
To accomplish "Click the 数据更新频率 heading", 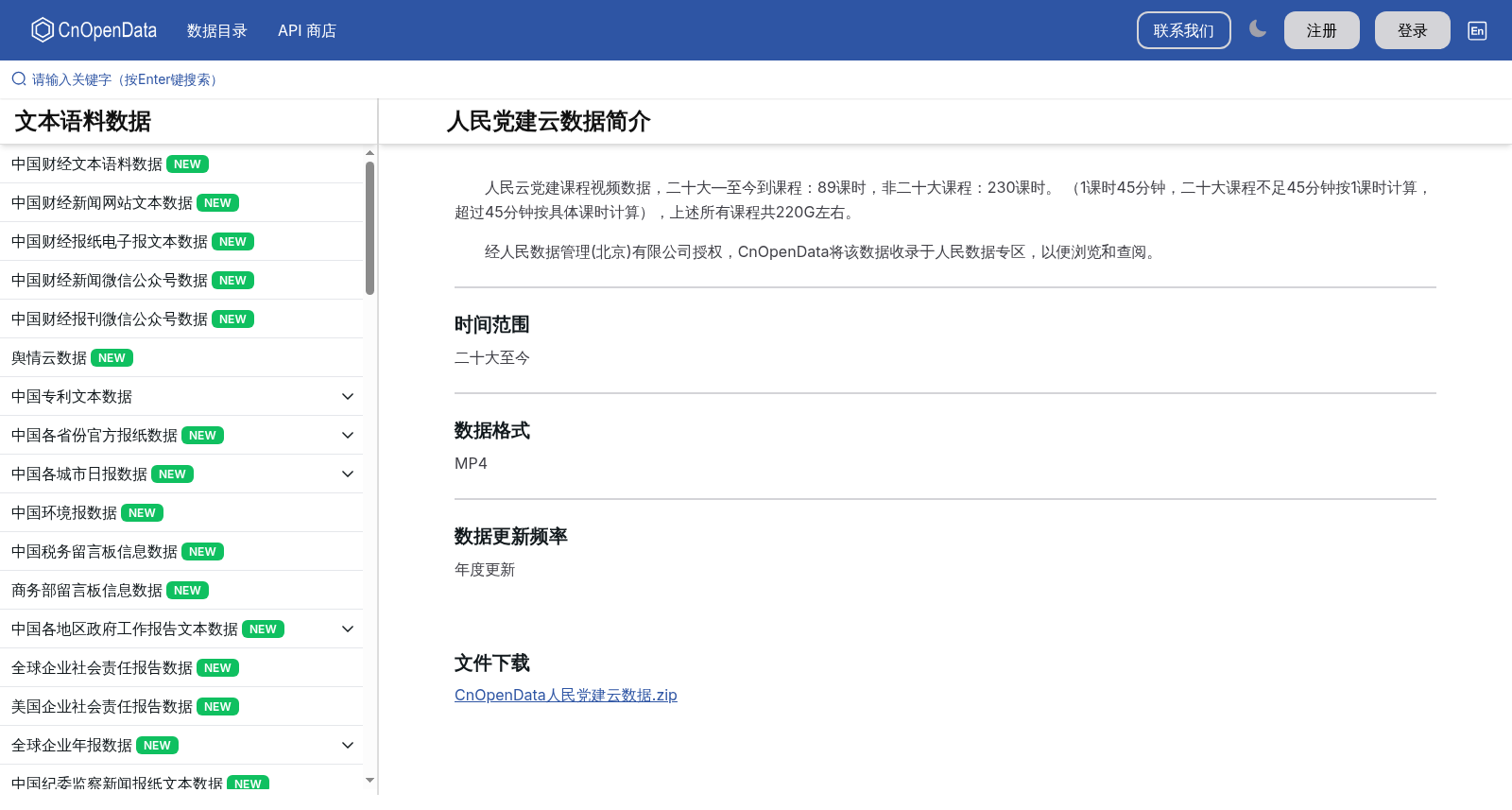I will tap(510, 536).
